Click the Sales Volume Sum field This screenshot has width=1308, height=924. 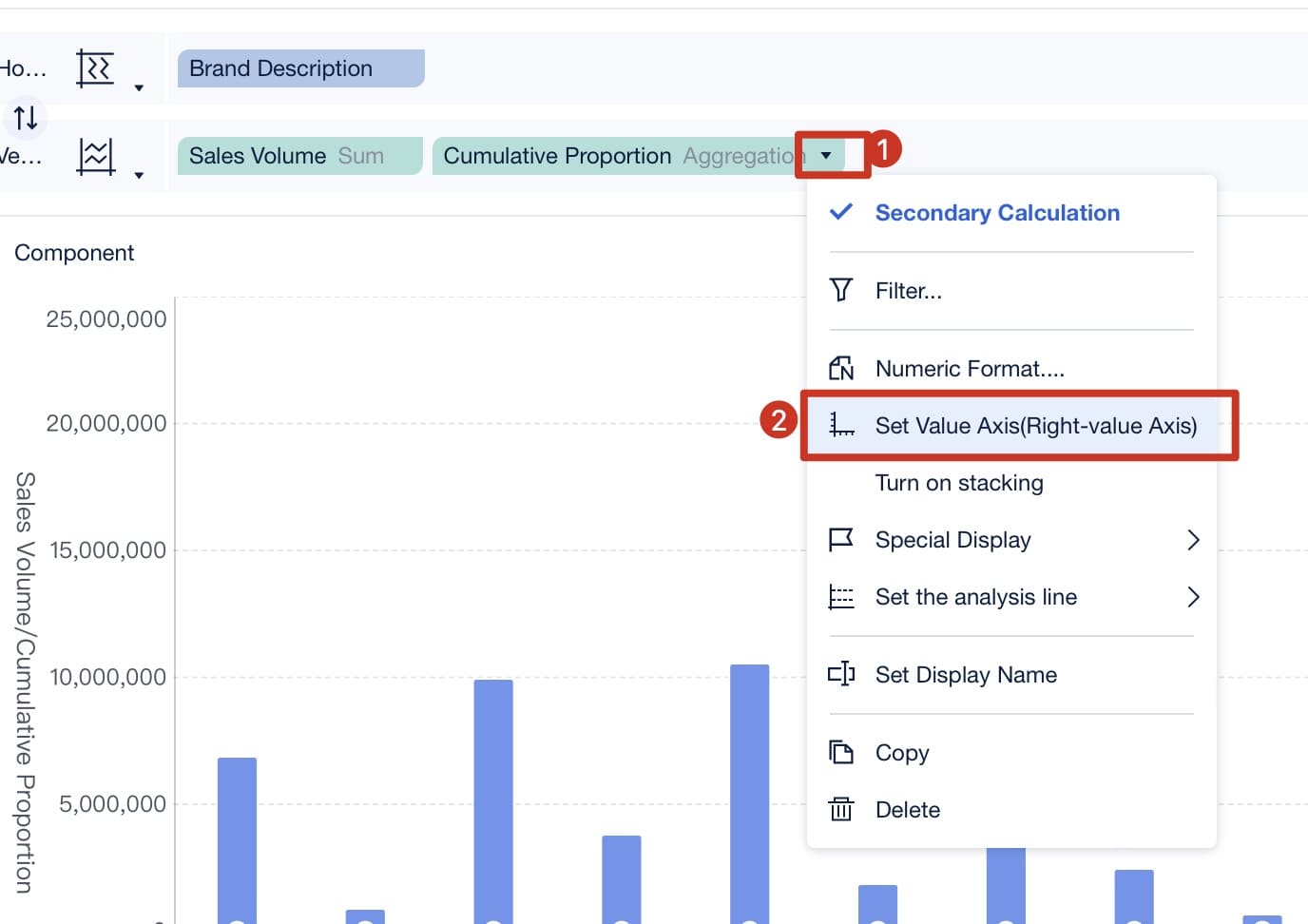299,156
